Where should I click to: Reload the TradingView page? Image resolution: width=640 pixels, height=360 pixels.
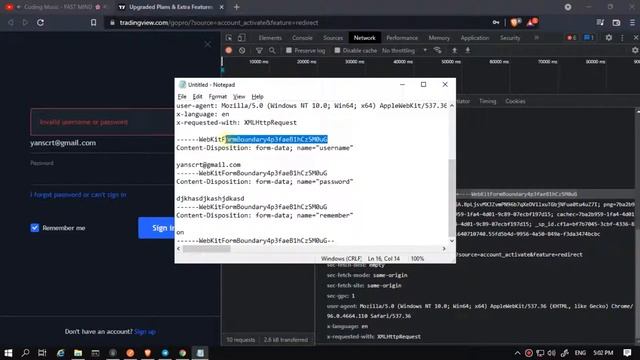click(x=40, y=22)
